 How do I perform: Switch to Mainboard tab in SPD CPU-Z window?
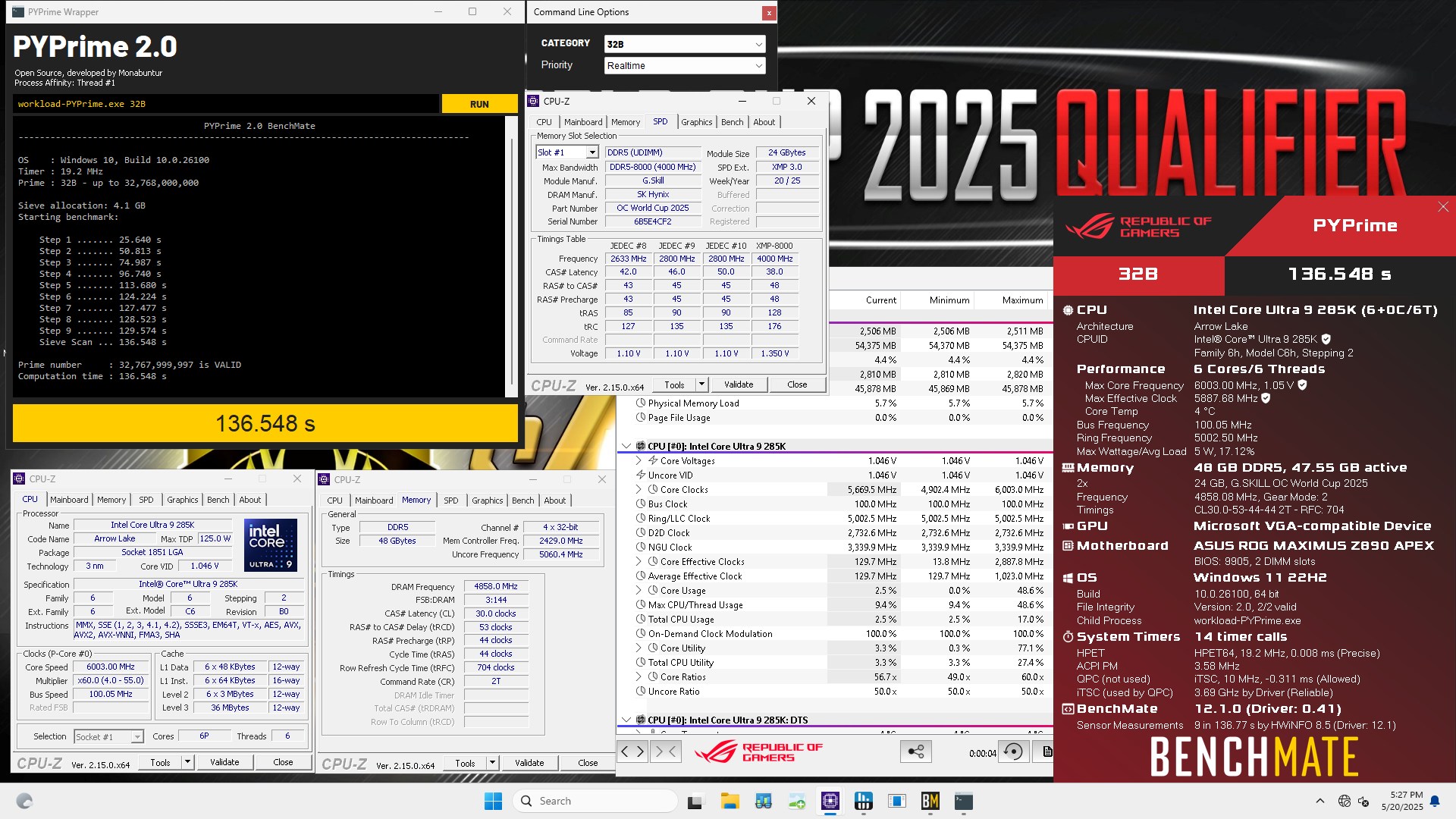(583, 122)
